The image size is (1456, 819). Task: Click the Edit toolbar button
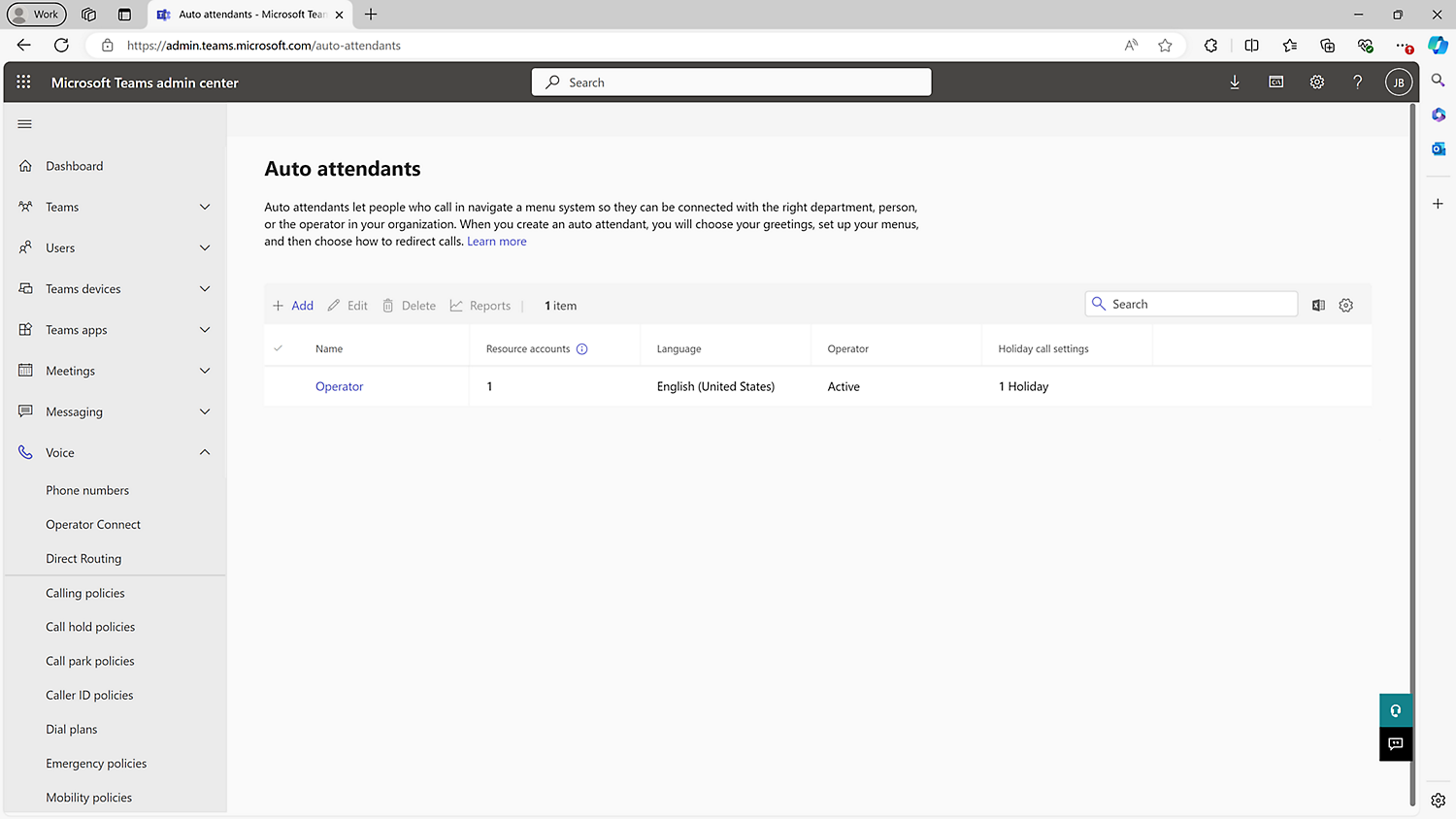pos(347,306)
